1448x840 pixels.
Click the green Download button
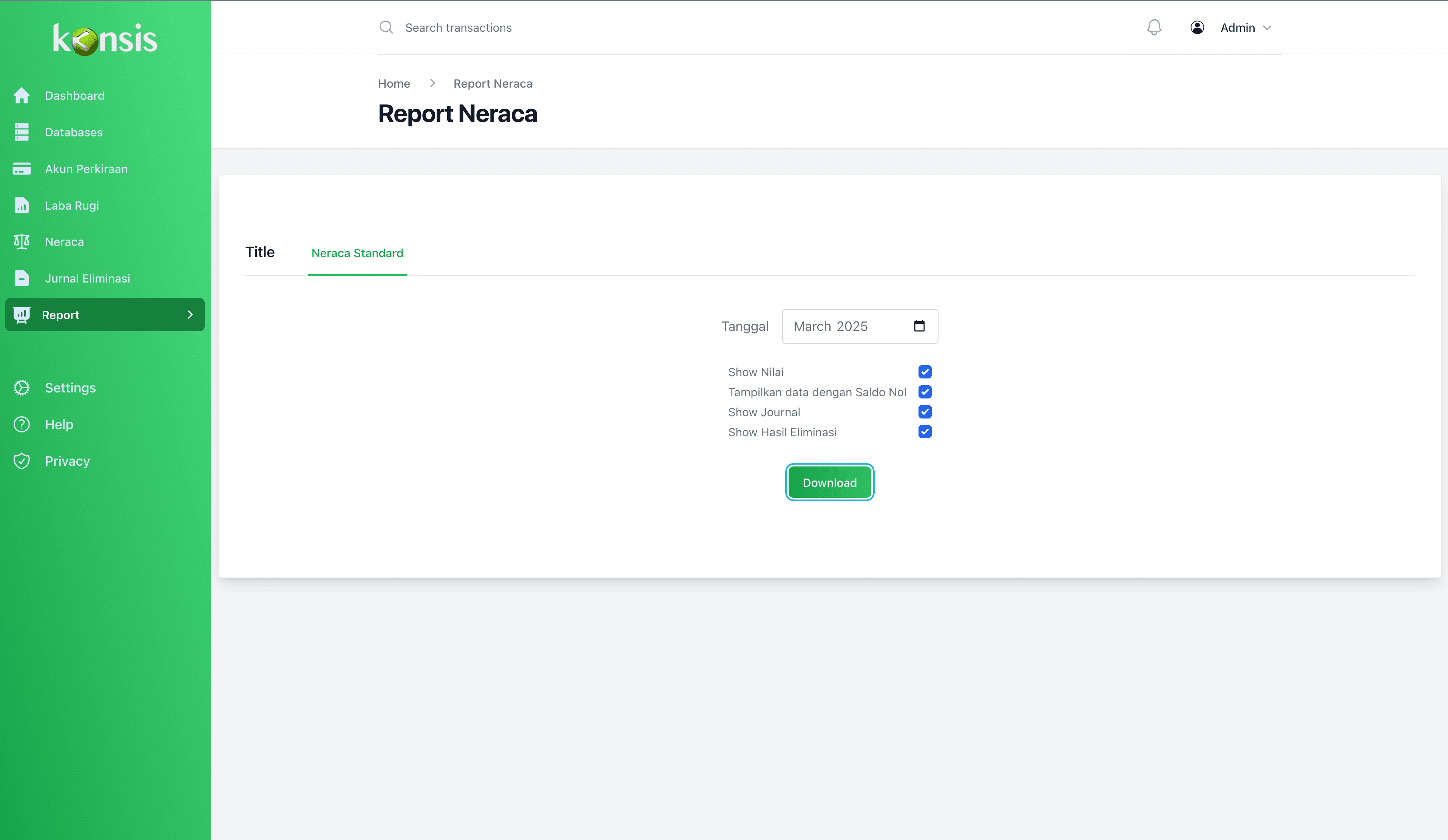[x=829, y=482]
